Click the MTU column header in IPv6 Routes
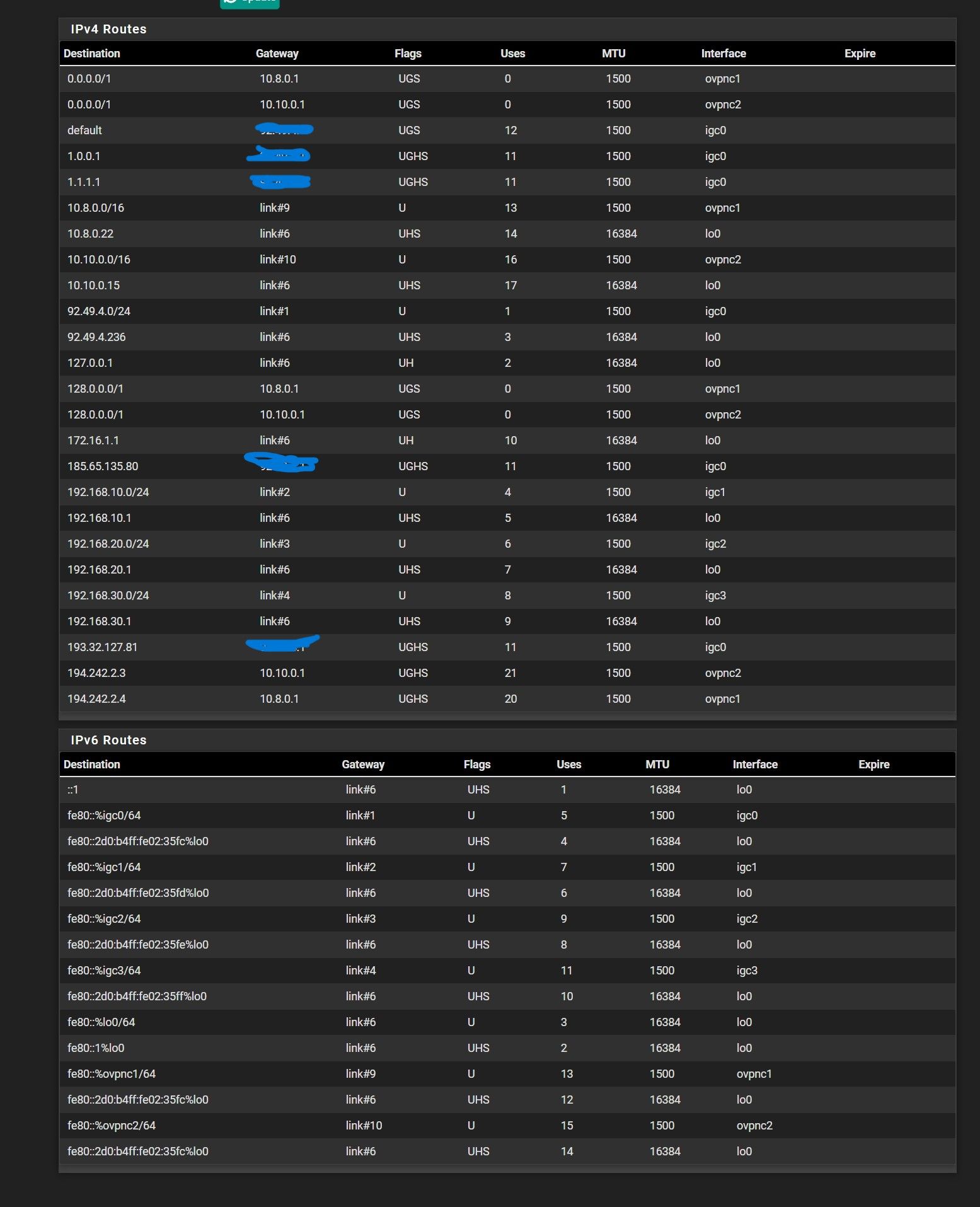Screen dimensions: 980x1207 click(x=657, y=765)
